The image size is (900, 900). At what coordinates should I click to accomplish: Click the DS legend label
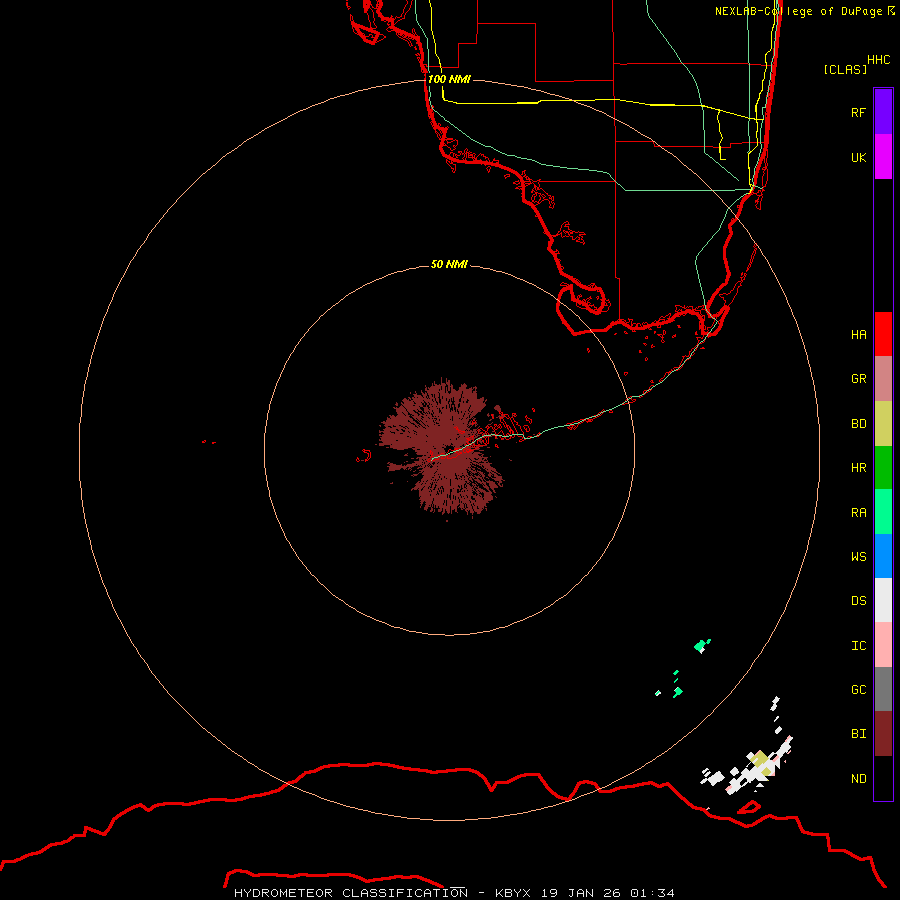[x=858, y=601]
